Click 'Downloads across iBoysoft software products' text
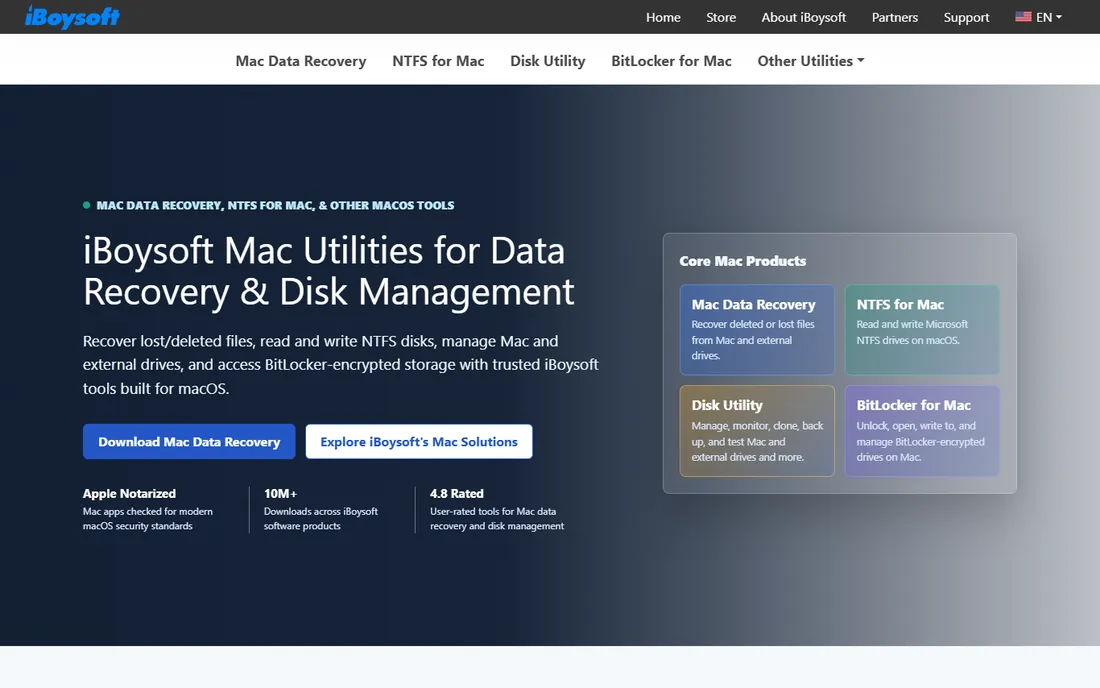The height and width of the screenshot is (688, 1100). (x=321, y=519)
